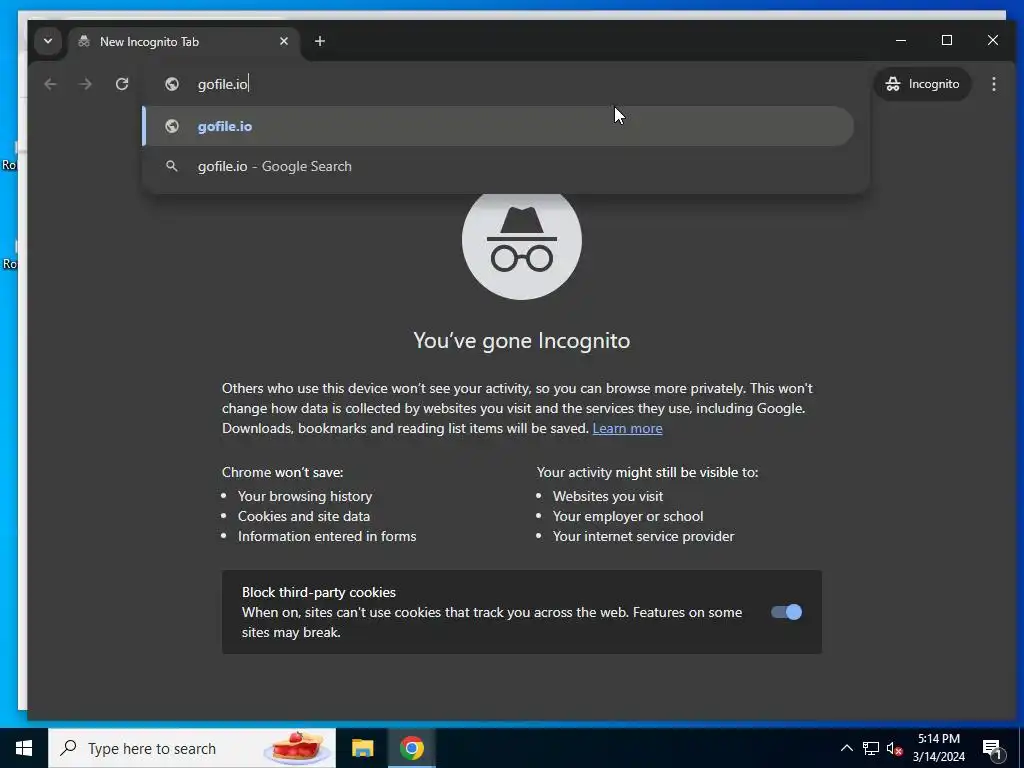The image size is (1024, 768).
Task: Click 'Websites you visit' list item
Action: (607, 496)
